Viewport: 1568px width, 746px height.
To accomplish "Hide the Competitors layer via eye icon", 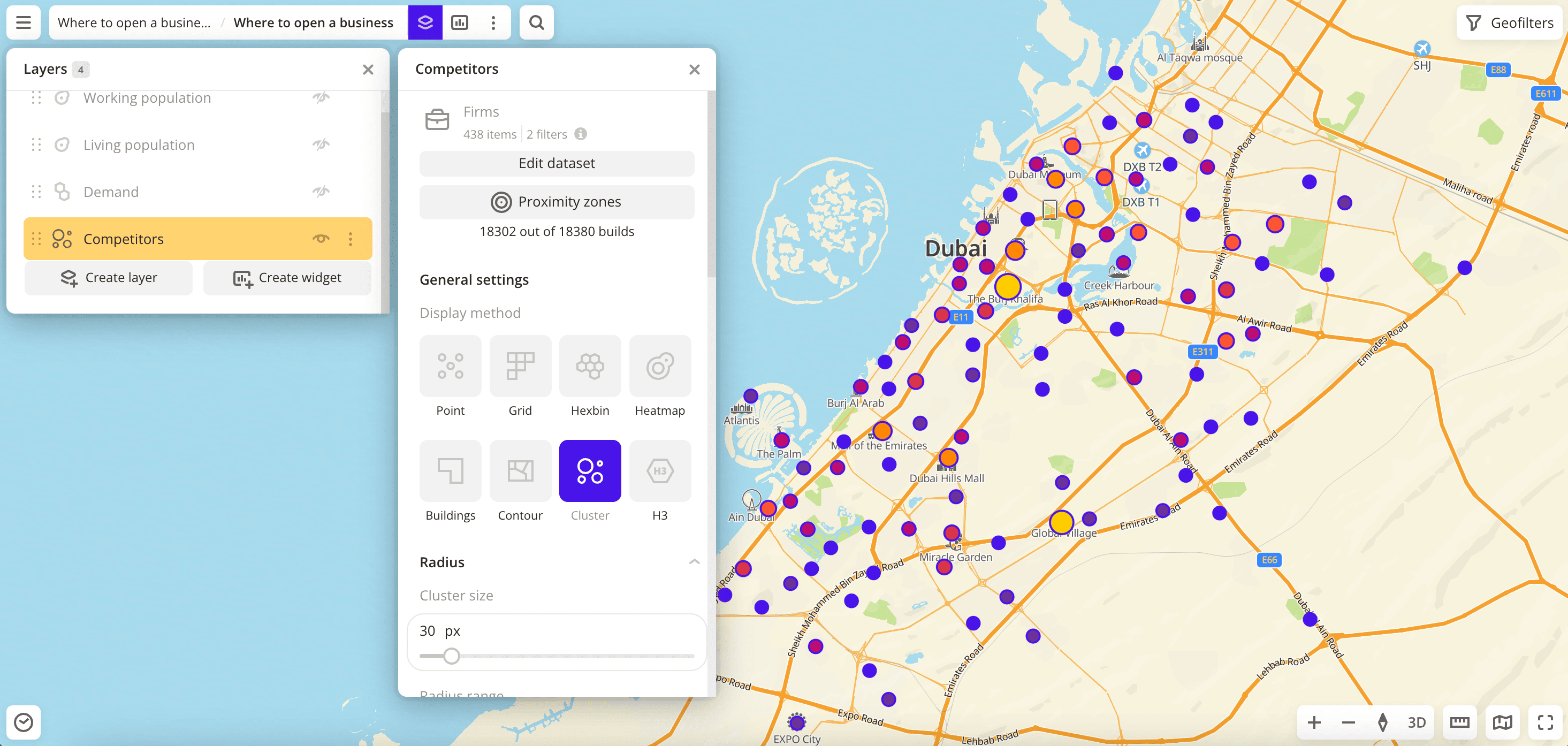I will tap(321, 239).
